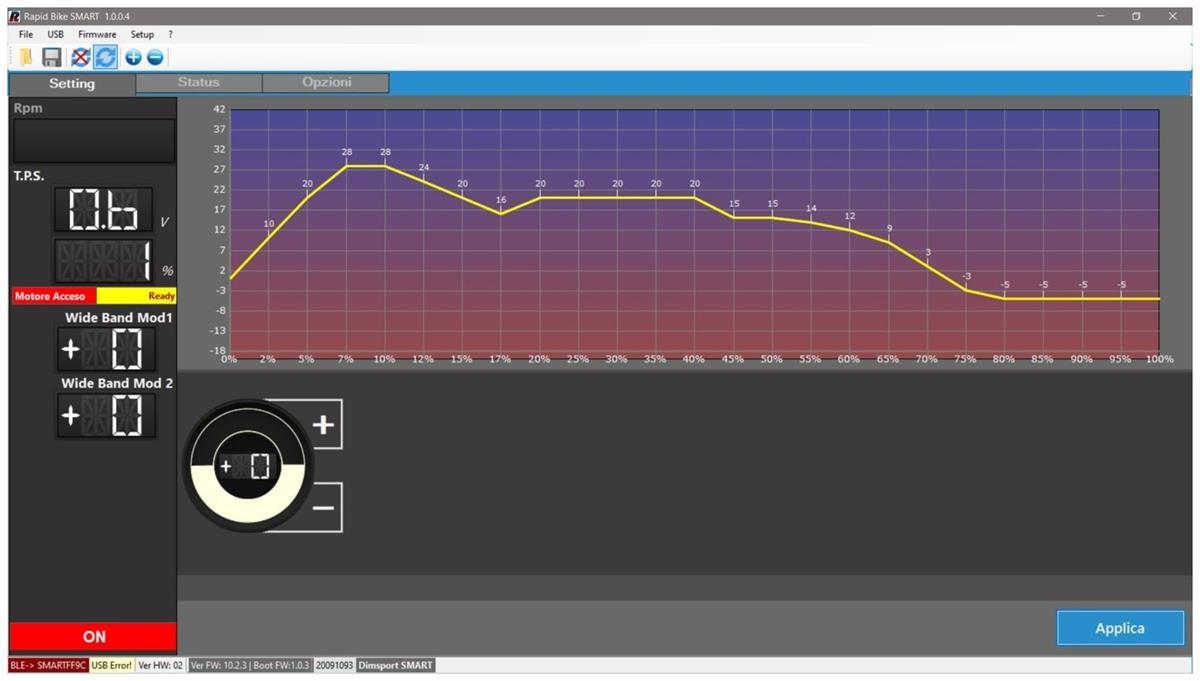Open the Firmware menu
Image resolution: width=1200 pixels, height=681 pixels.
coord(97,34)
